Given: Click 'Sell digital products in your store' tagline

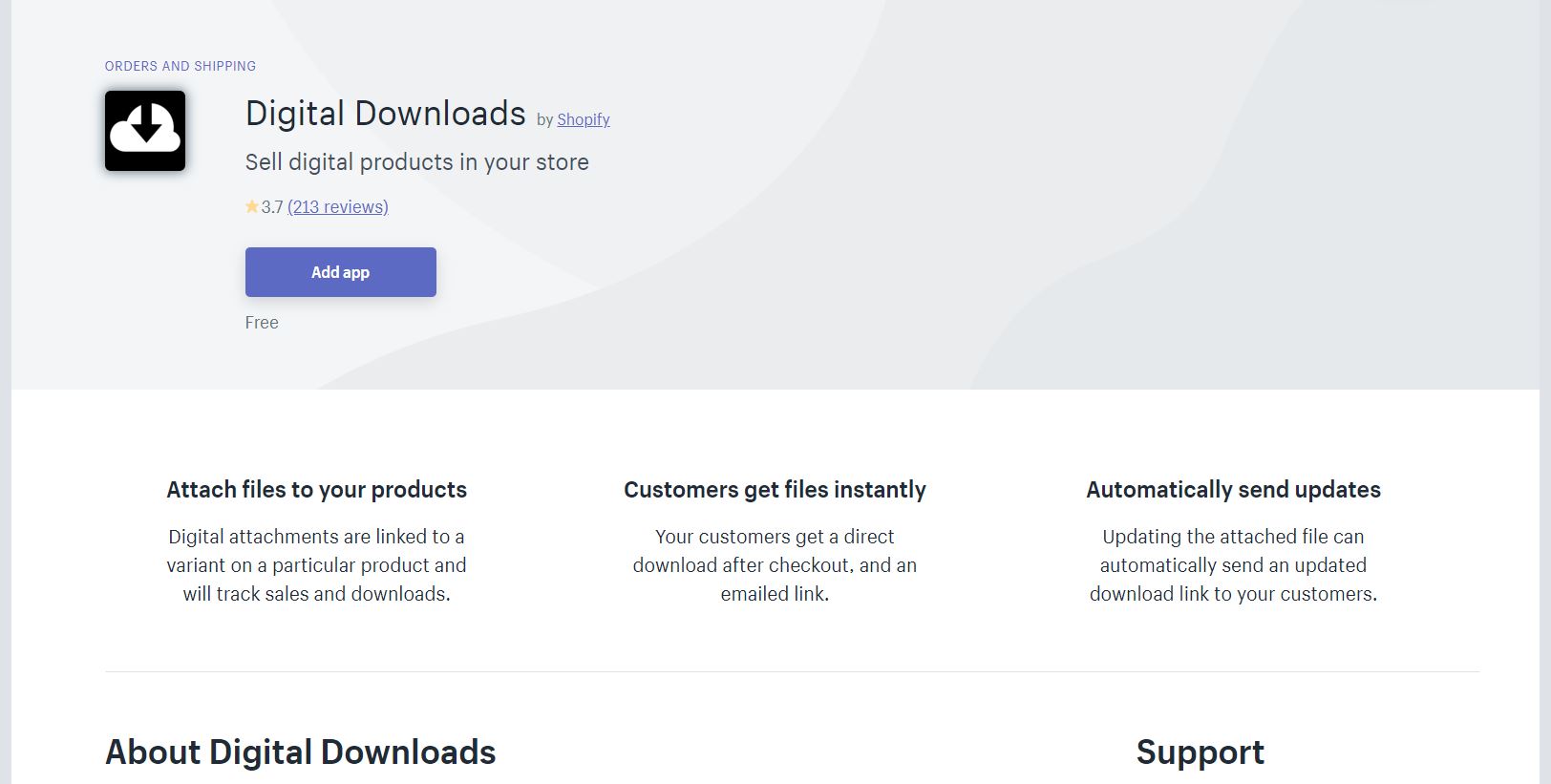Looking at the screenshot, I should 417,162.
